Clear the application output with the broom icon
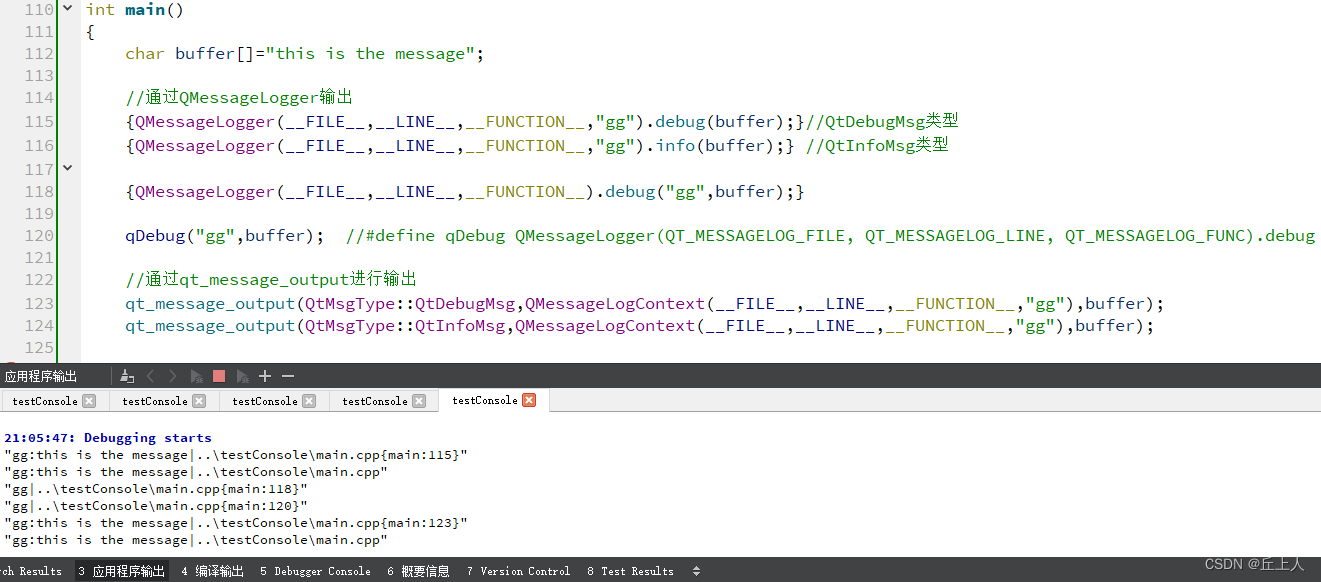 127,376
